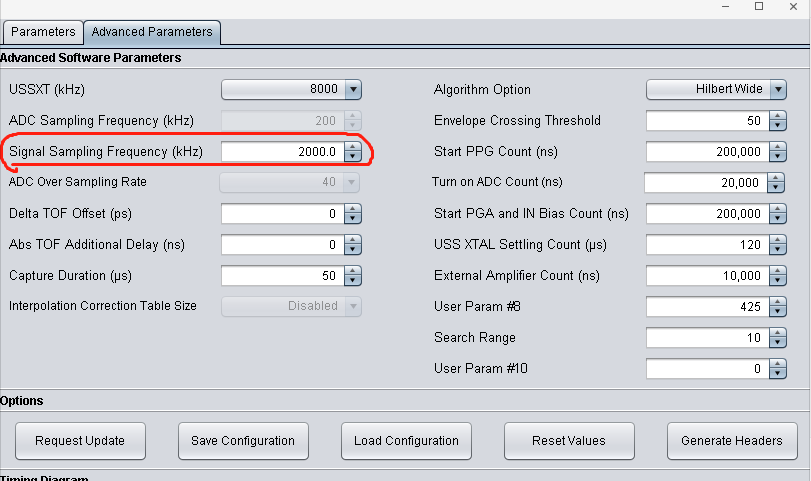Select the Advanced Parameters tab

pos(152,32)
